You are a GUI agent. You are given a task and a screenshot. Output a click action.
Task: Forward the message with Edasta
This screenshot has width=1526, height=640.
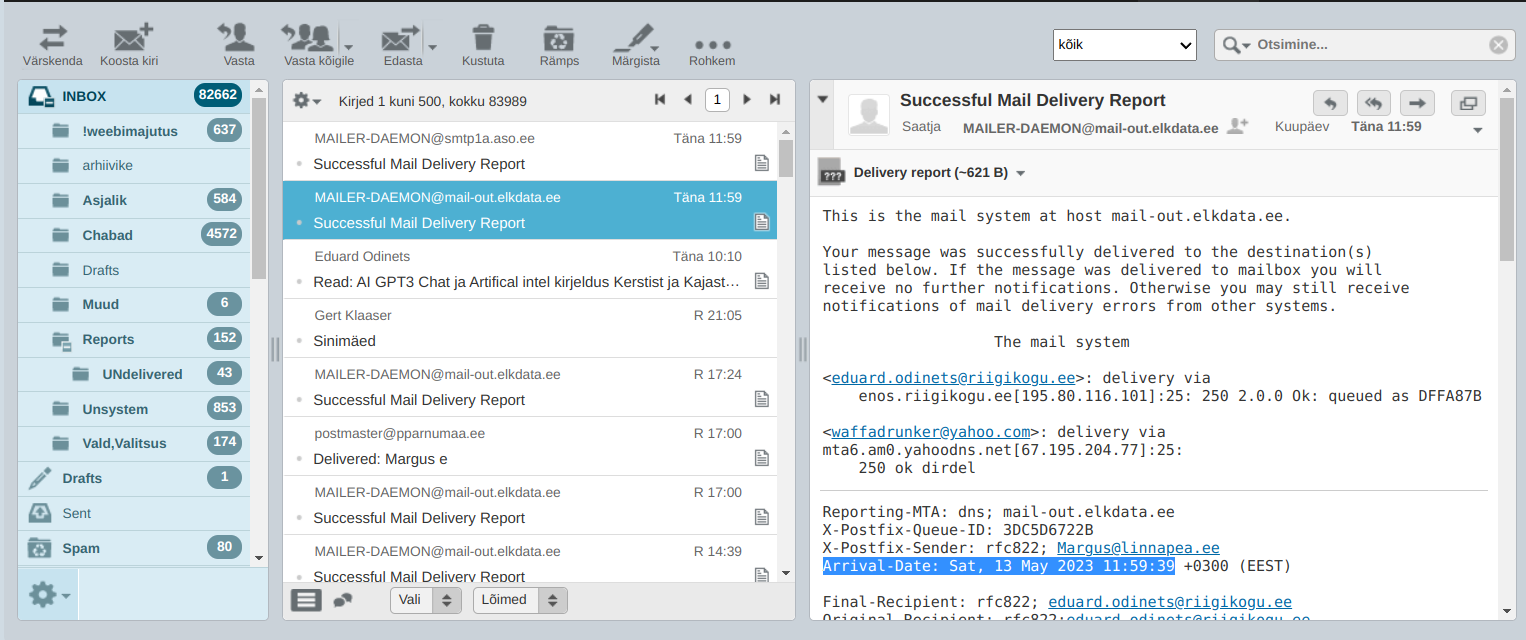tap(402, 45)
